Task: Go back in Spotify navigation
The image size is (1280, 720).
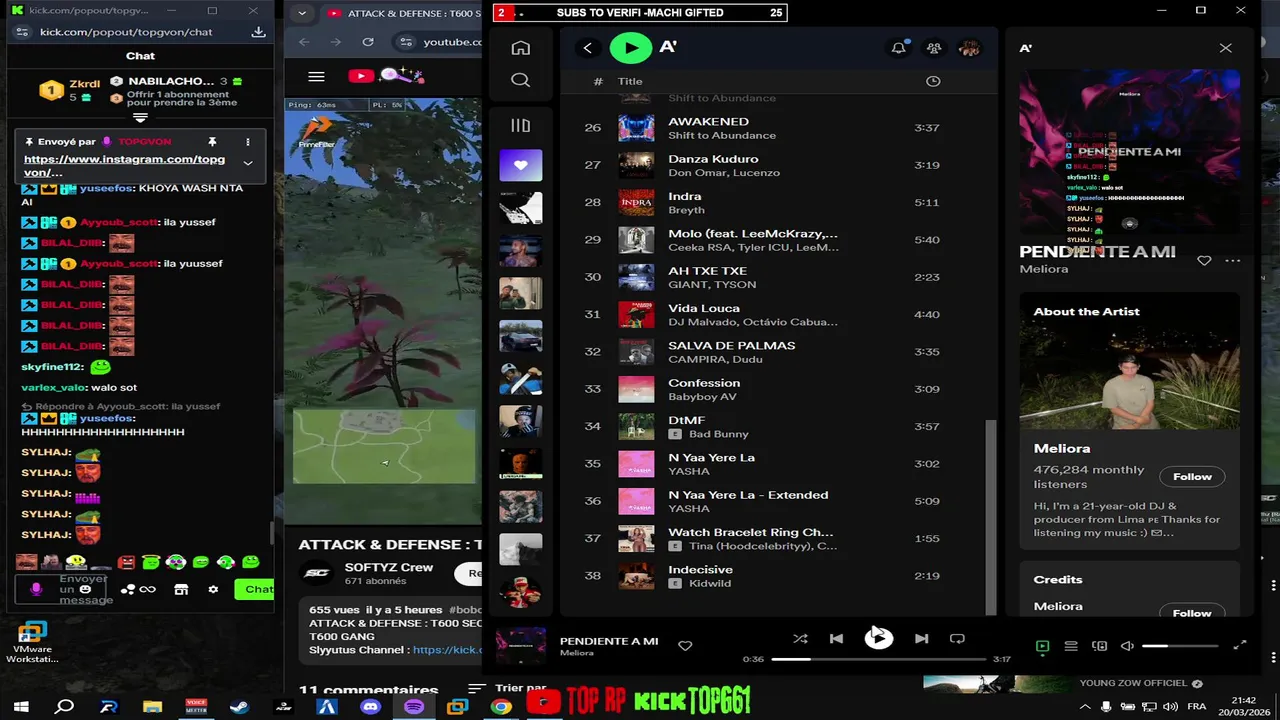Action: [587, 48]
